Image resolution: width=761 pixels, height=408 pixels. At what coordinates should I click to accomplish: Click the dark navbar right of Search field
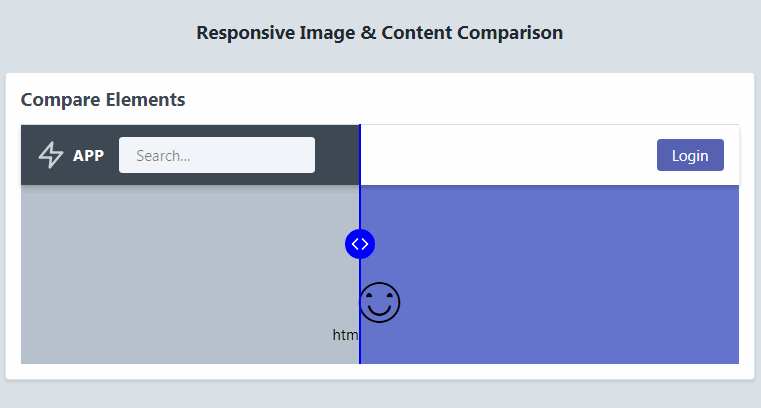coord(336,155)
